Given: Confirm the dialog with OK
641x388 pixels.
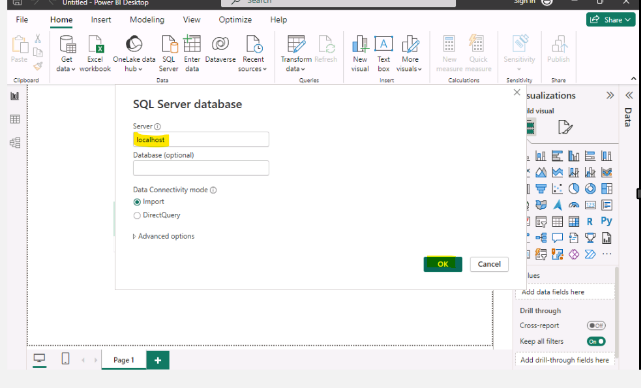Looking at the screenshot, I should click(443, 264).
